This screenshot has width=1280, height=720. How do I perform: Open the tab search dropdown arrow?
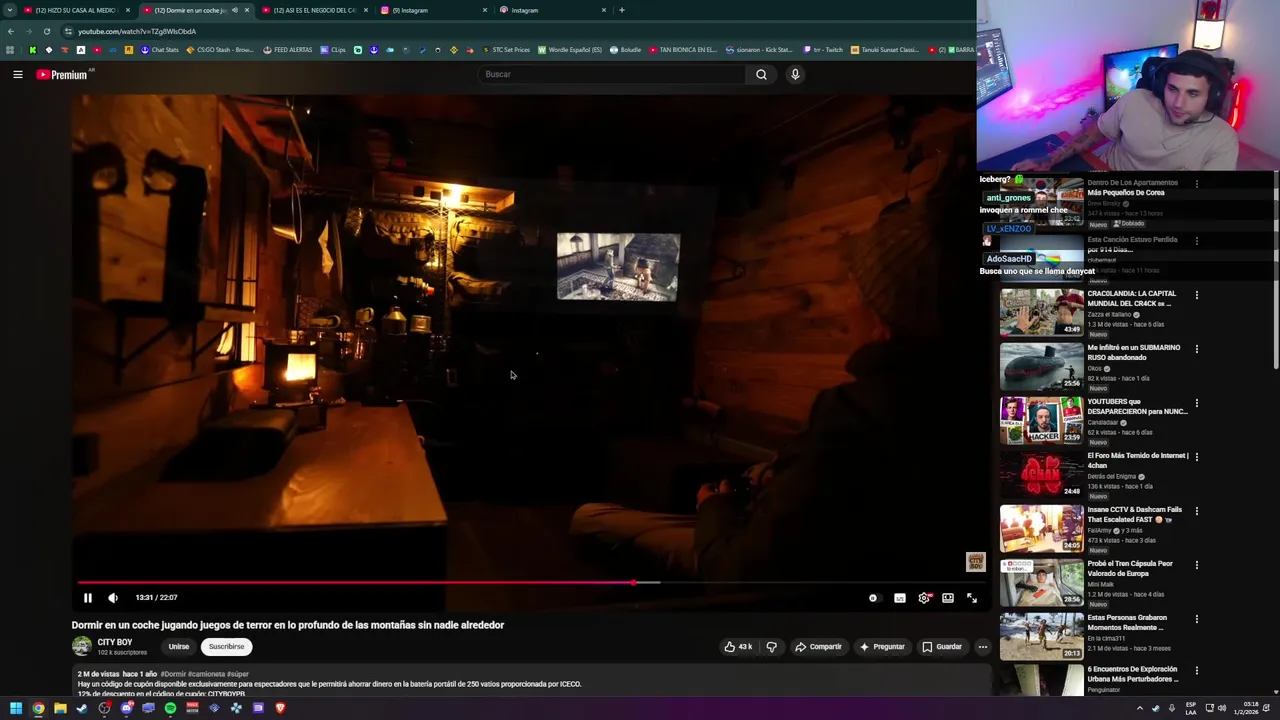[9, 10]
